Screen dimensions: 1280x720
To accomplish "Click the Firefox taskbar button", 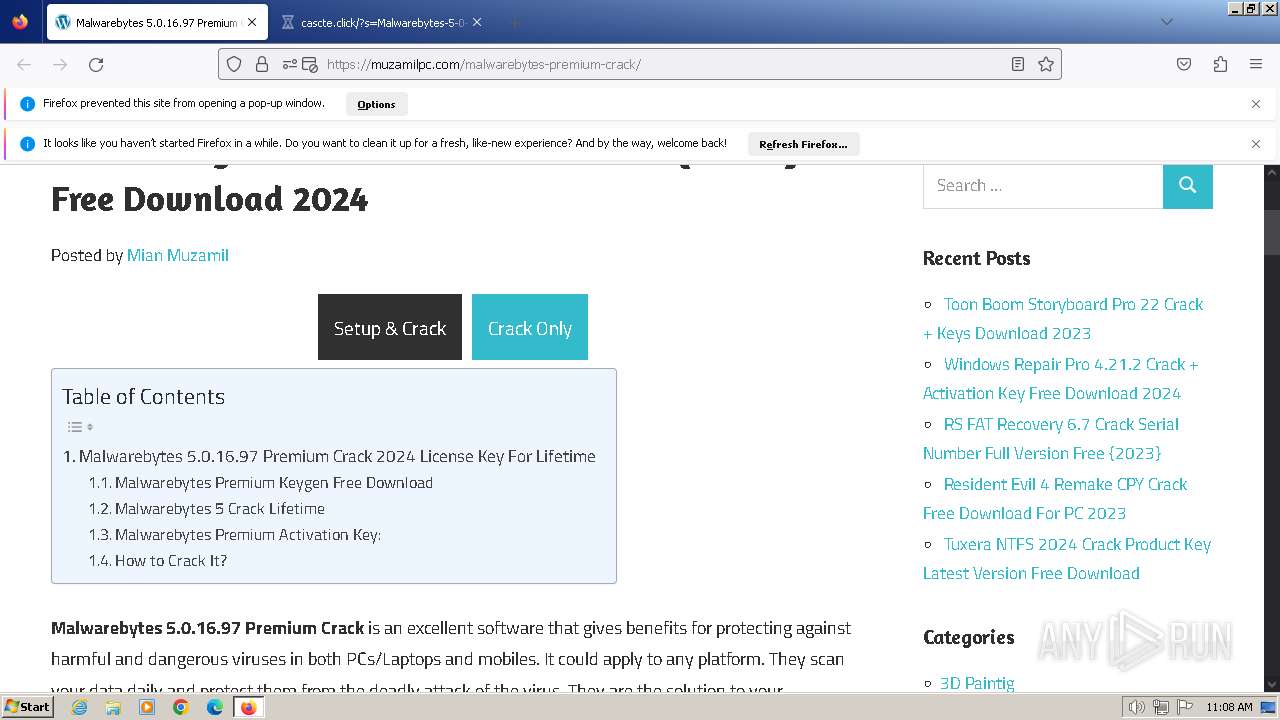I will click(x=248, y=707).
